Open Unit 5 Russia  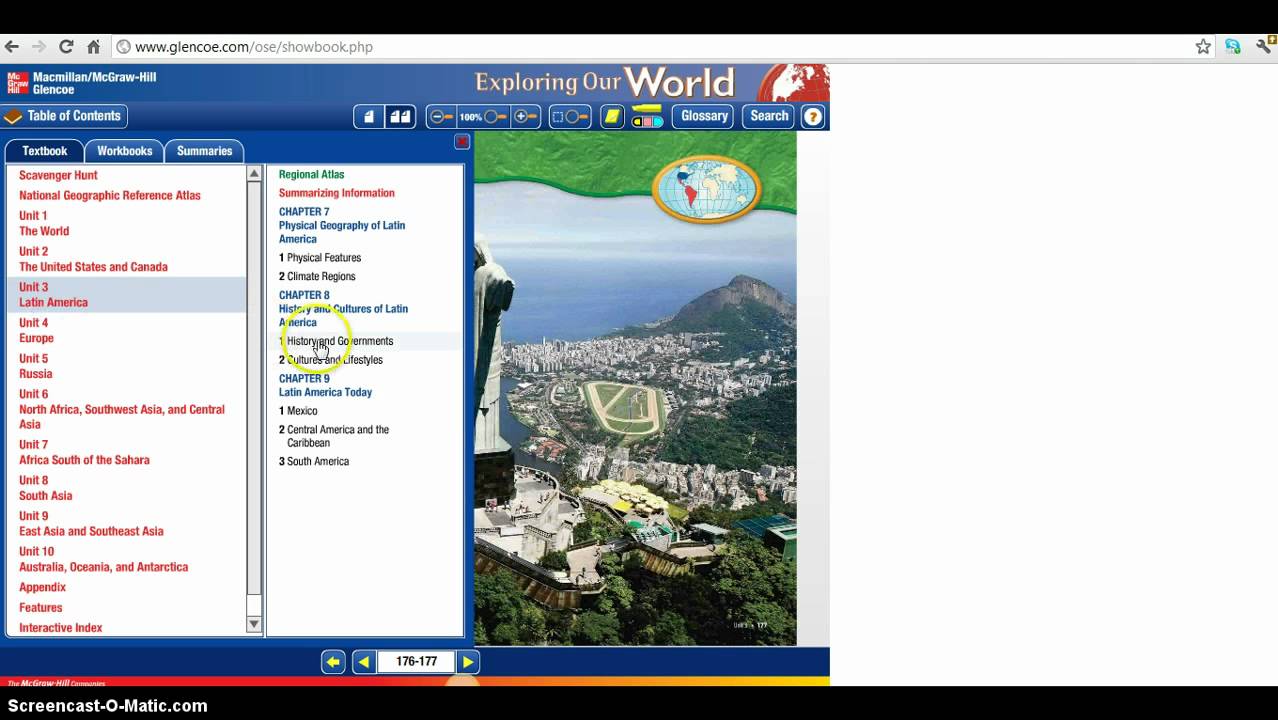[x=35, y=366]
